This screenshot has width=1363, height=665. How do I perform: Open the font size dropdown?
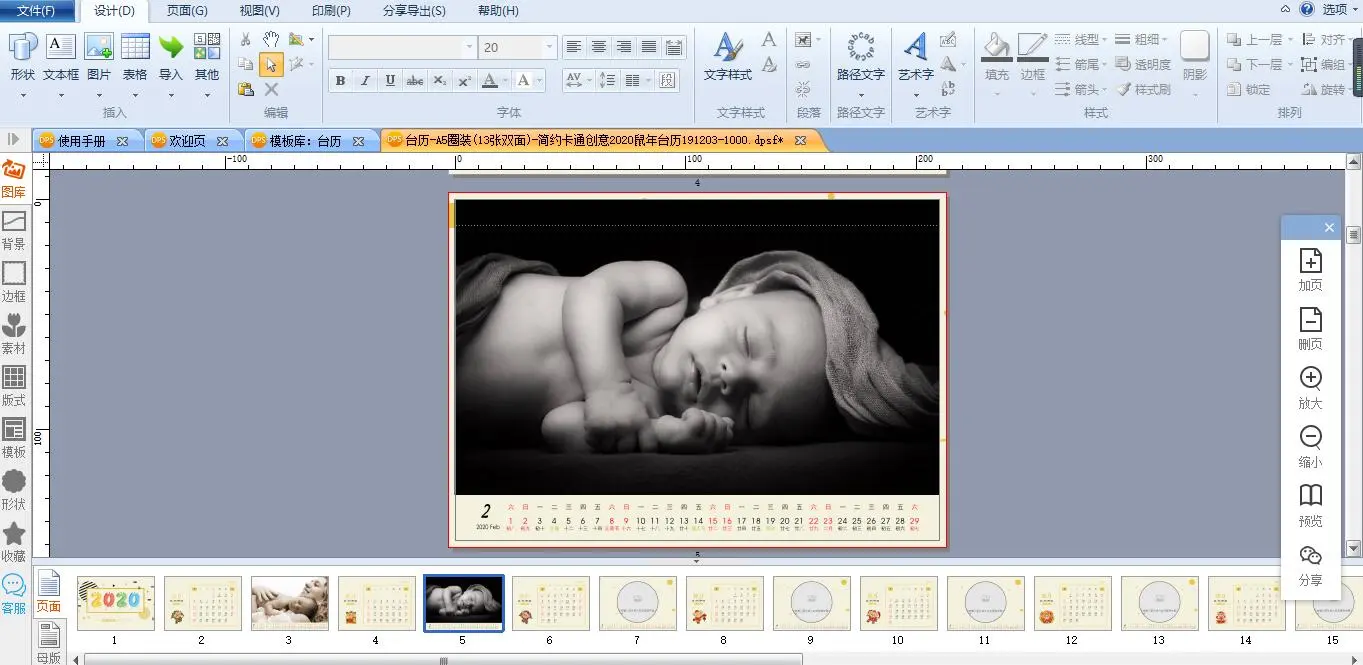pyautogui.click(x=549, y=47)
